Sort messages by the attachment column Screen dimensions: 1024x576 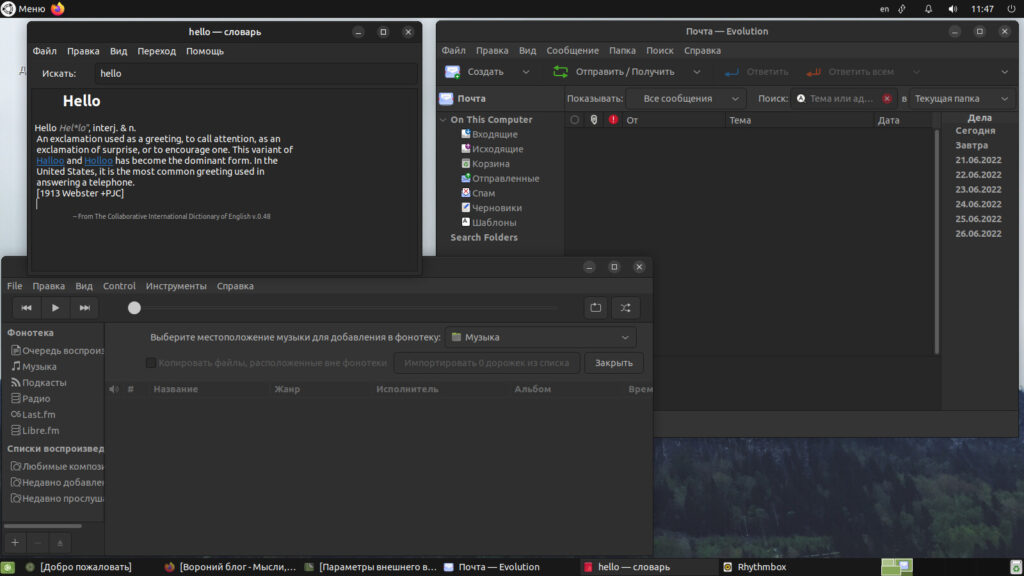point(594,120)
